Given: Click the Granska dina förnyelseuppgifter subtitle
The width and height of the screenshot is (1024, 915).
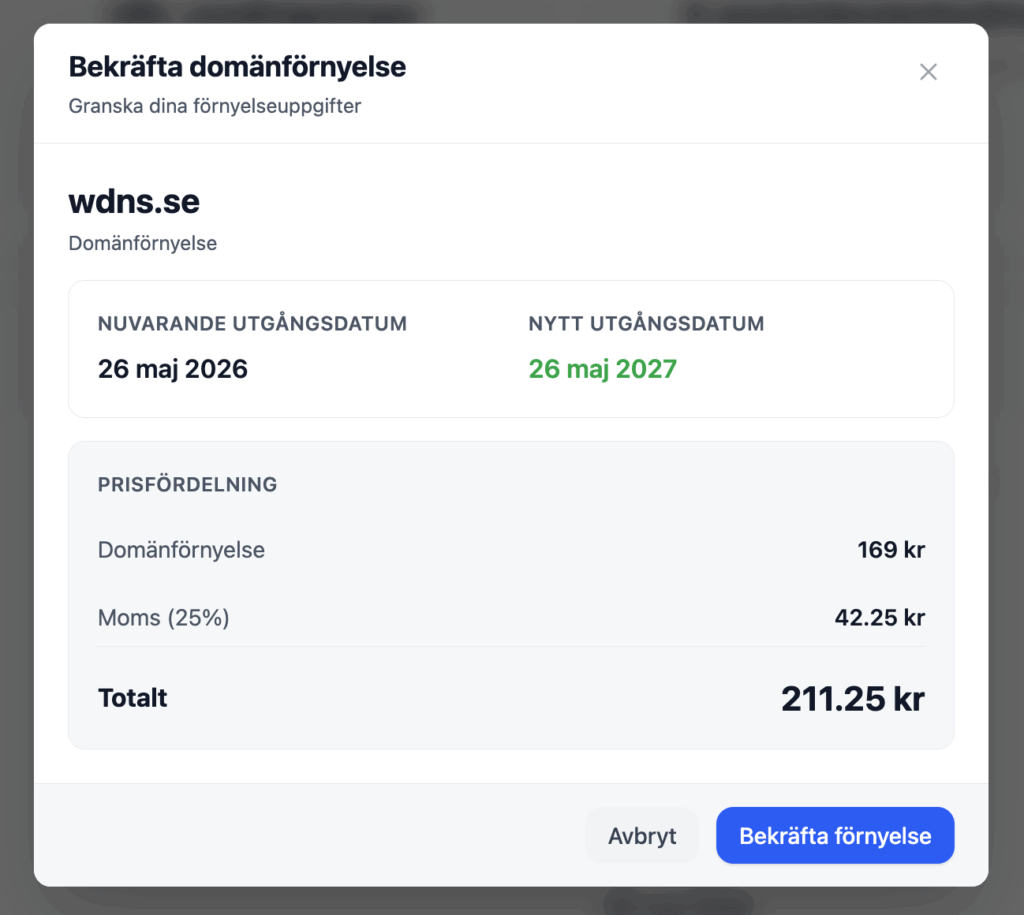Looking at the screenshot, I should 215,106.
